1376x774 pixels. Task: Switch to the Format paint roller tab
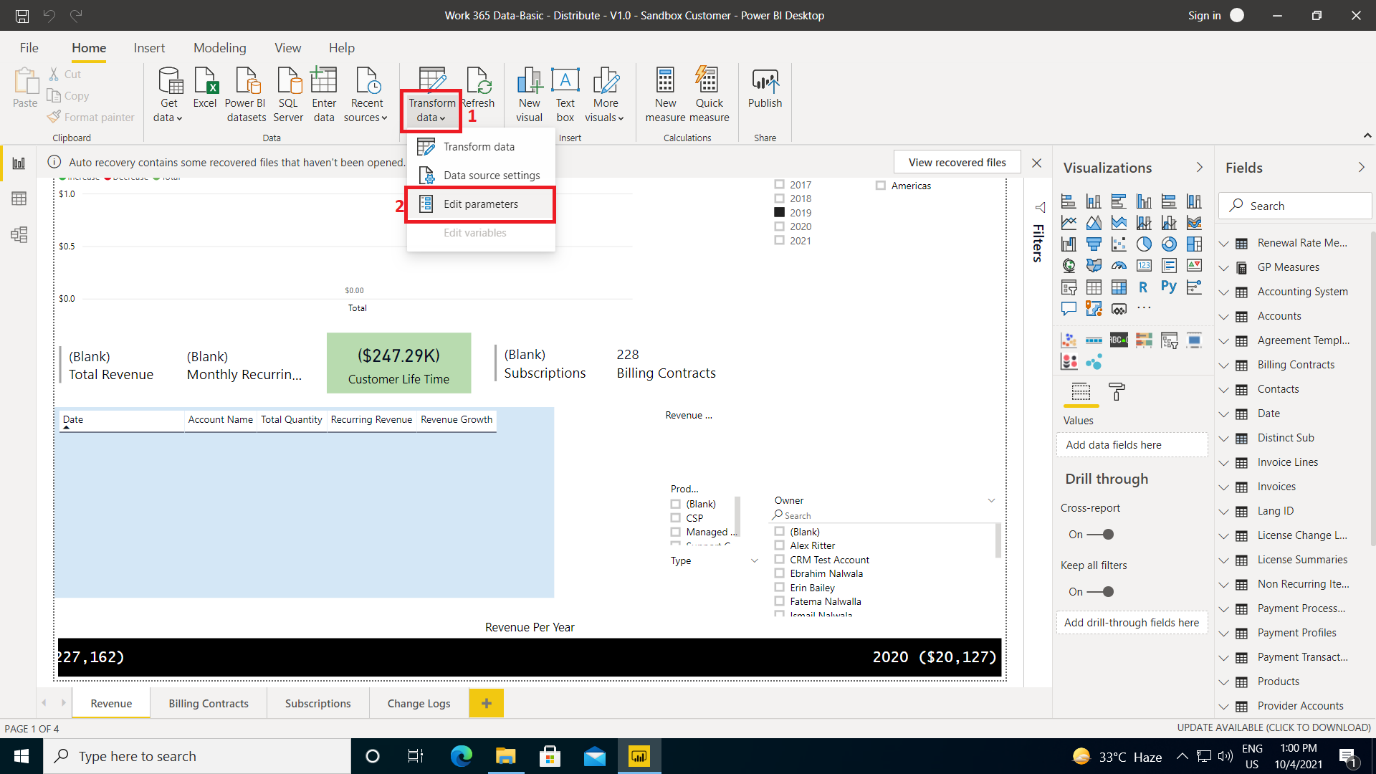tap(1117, 392)
